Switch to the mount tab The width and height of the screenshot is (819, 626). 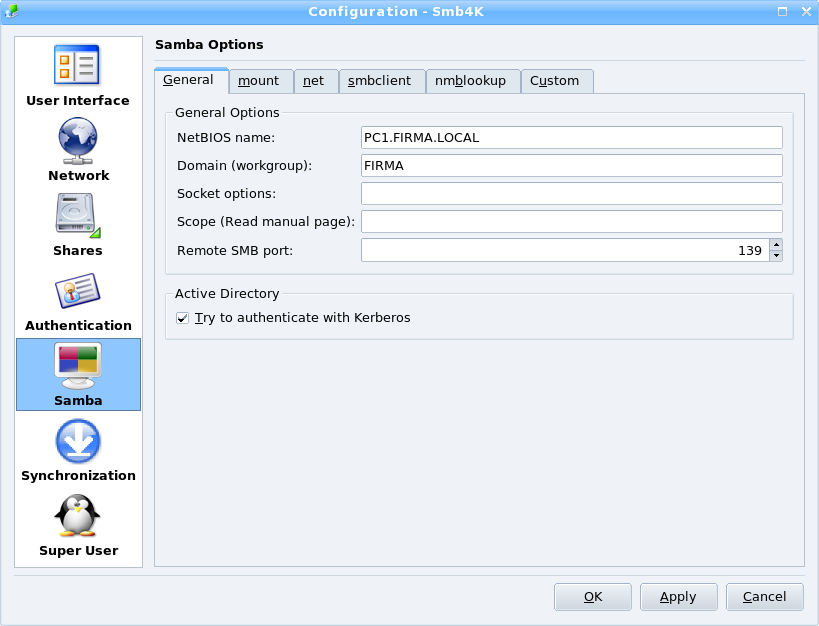[x=261, y=81]
